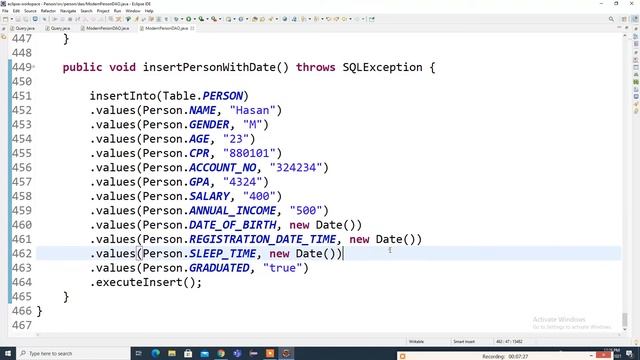The image size is (640, 360).
Task: Click the editor area minimize icon
Action: tap(619, 28)
